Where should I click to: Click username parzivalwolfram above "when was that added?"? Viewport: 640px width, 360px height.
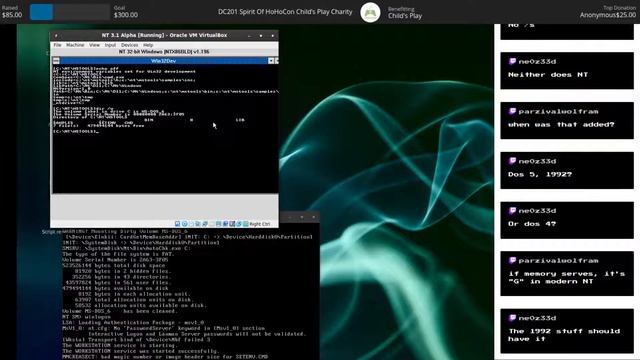point(558,111)
